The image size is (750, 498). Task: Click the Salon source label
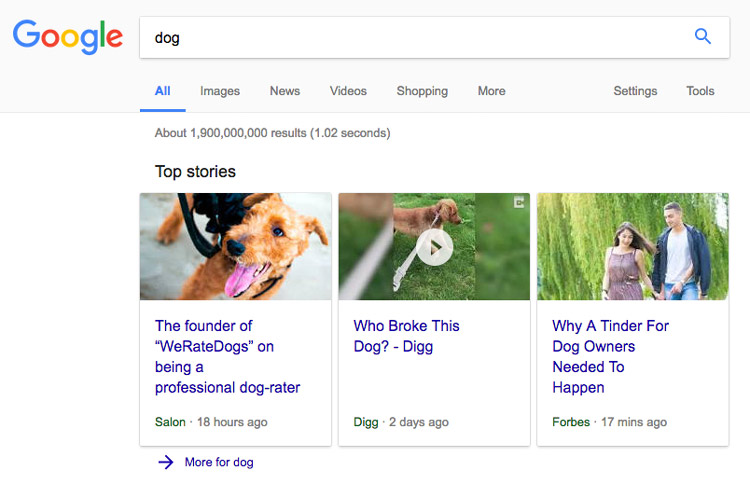170,422
